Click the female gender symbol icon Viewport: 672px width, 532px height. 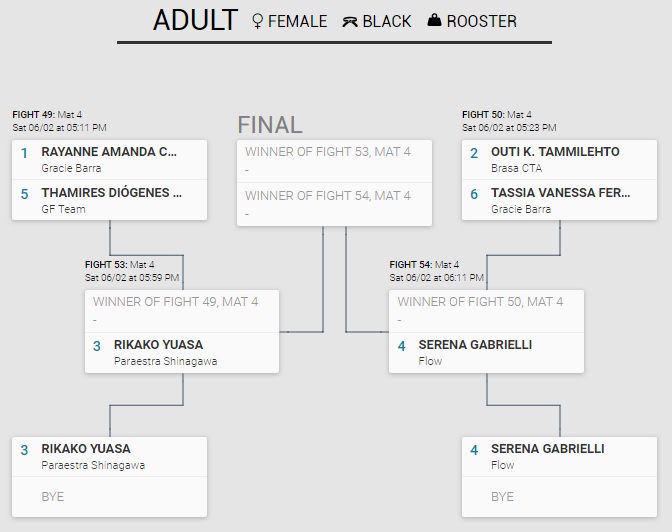click(x=258, y=21)
